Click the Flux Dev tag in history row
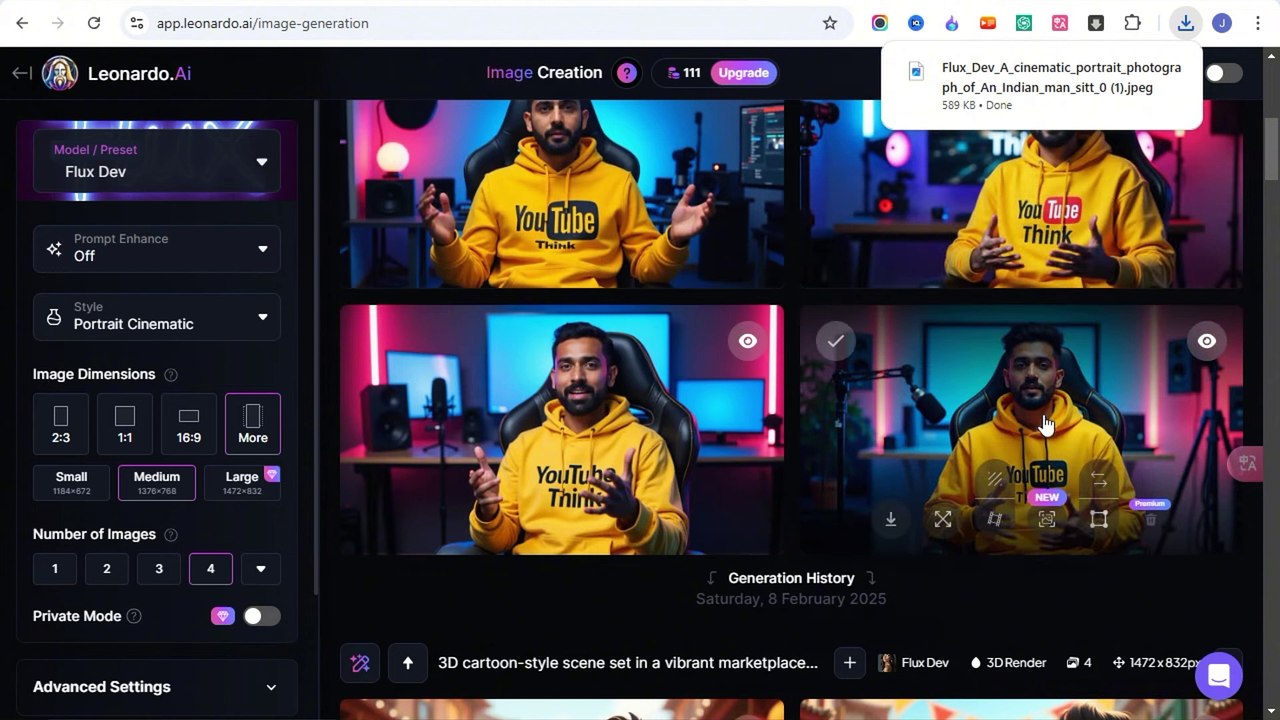The height and width of the screenshot is (720, 1280). pos(914,663)
